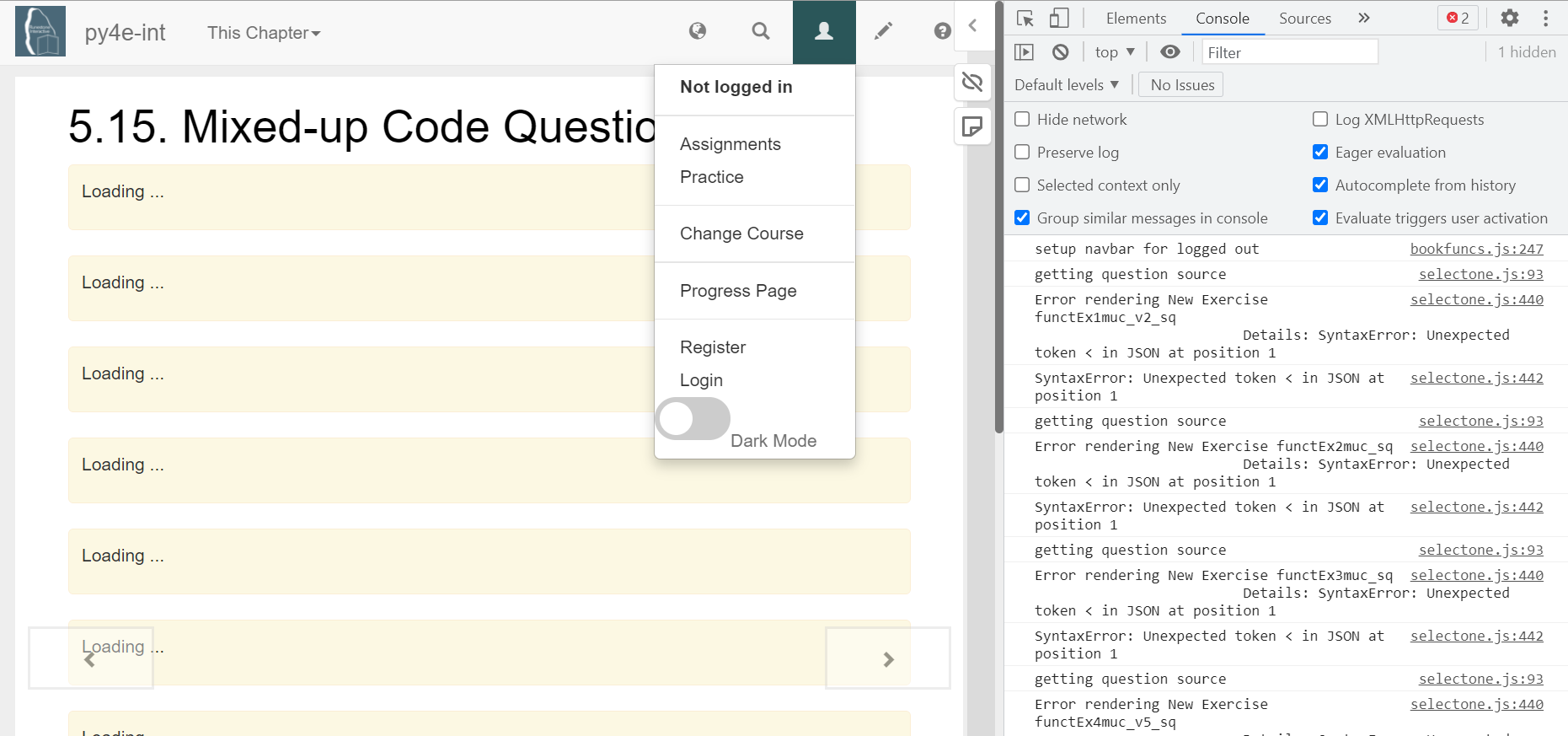Viewport: 1568px width, 736px height.
Task: Toggle the Dark Mode switch
Action: (693, 419)
